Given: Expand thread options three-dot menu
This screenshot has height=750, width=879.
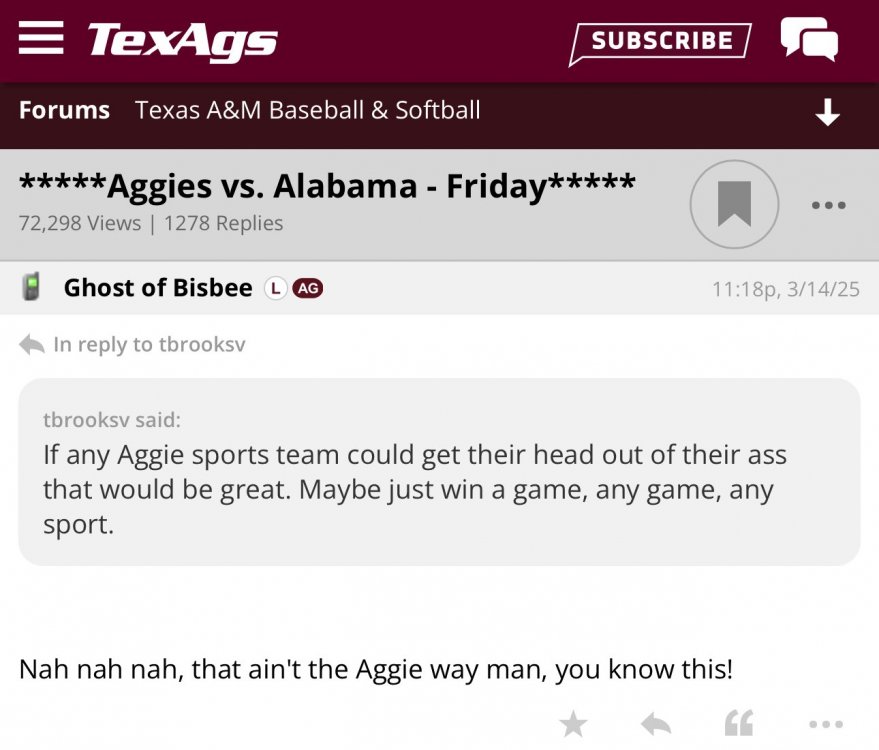Looking at the screenshot, I should click(828, 205).
